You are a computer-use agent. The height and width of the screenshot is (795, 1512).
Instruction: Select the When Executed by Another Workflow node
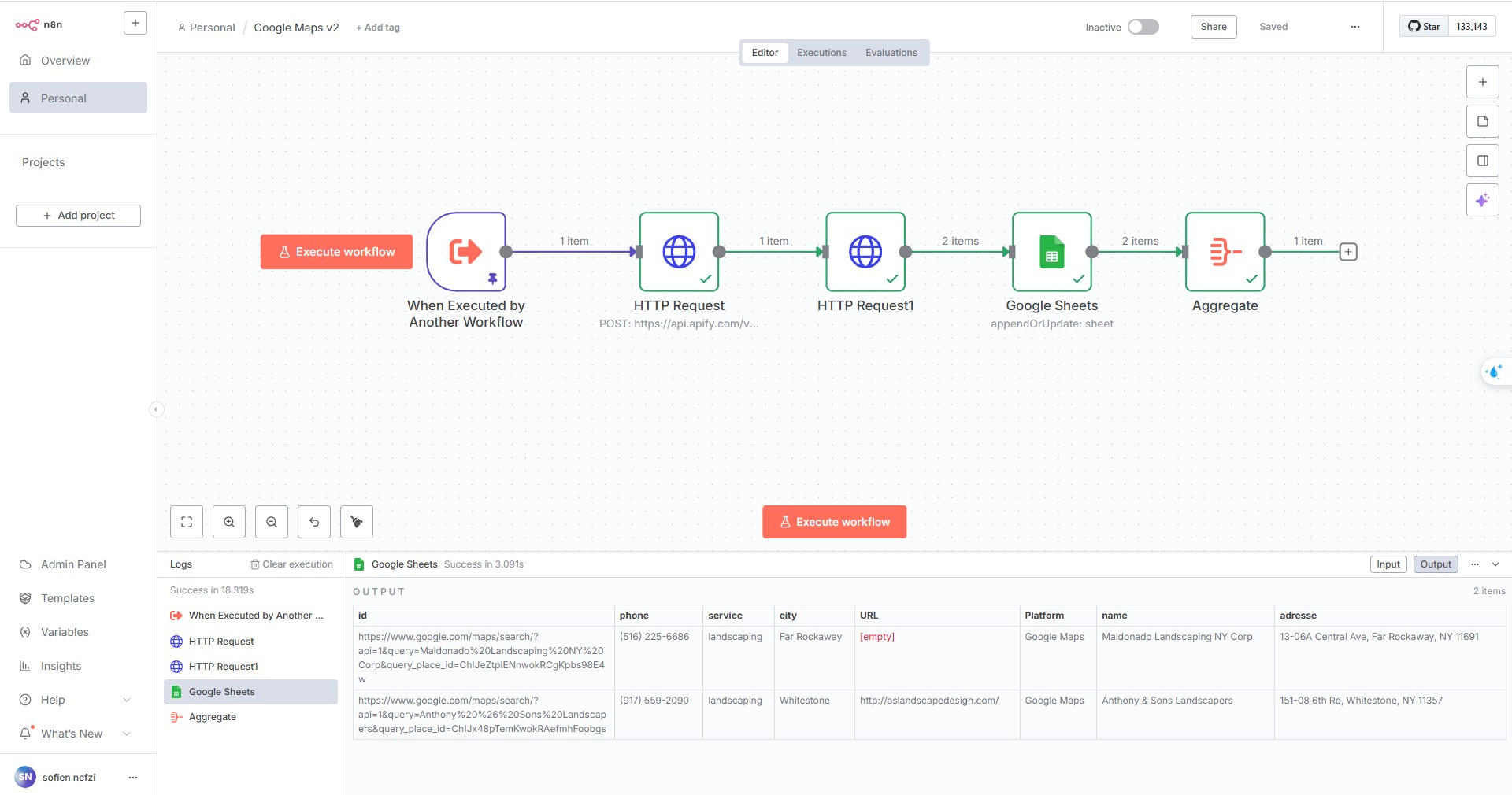466,252
